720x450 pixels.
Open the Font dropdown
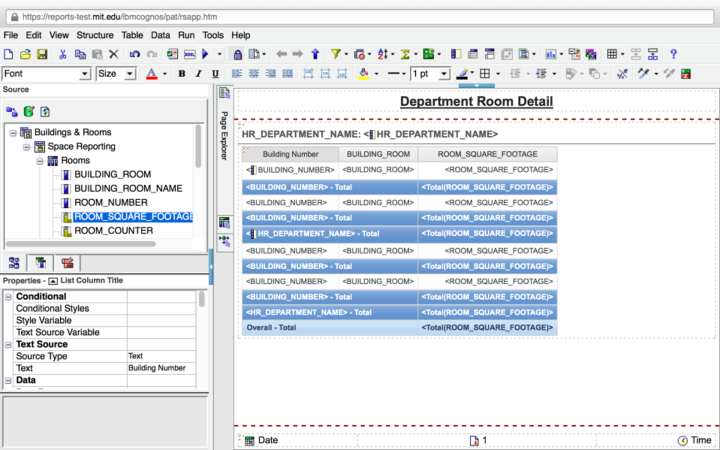coord(46,74)
